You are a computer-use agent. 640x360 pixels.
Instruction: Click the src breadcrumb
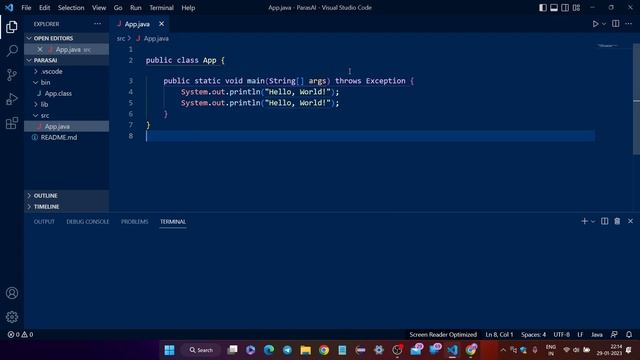(121, 38)
